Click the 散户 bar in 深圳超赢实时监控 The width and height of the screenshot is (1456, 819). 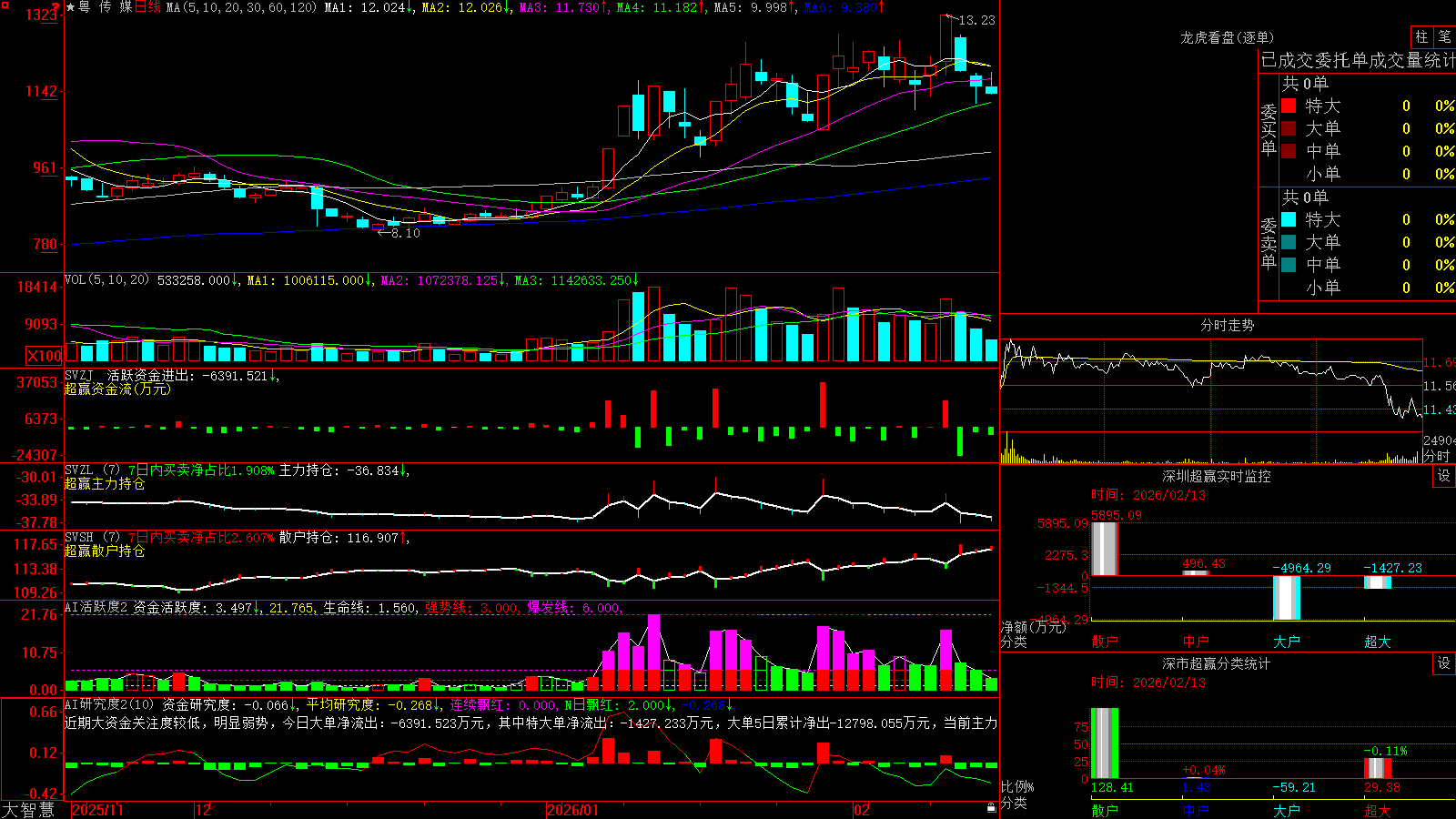coord(1105,549)
